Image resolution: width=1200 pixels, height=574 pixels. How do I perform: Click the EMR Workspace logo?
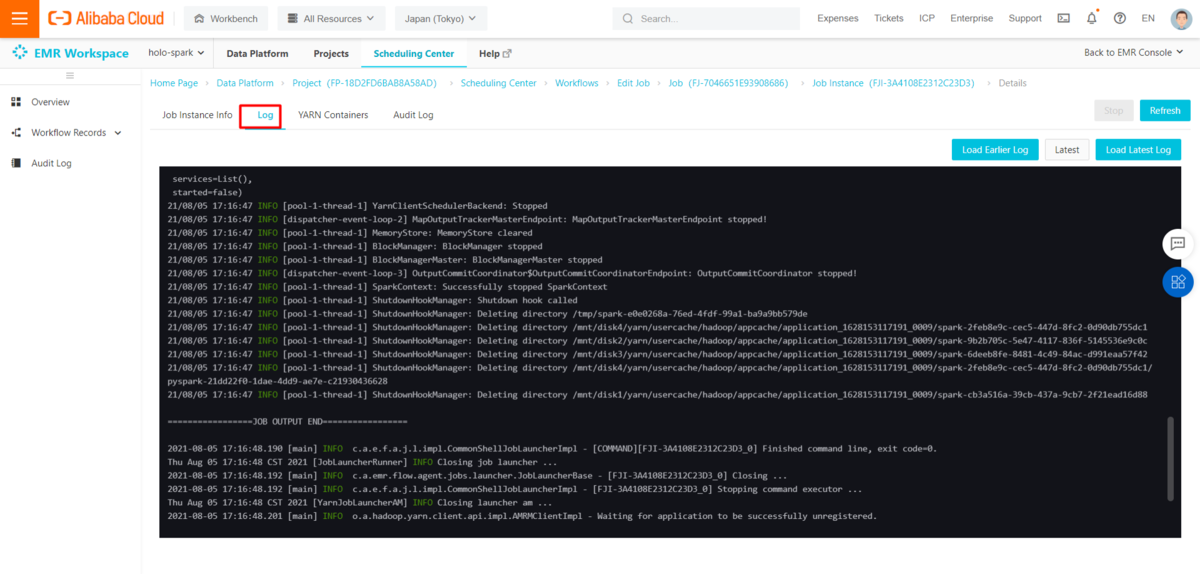click(70, 53)
